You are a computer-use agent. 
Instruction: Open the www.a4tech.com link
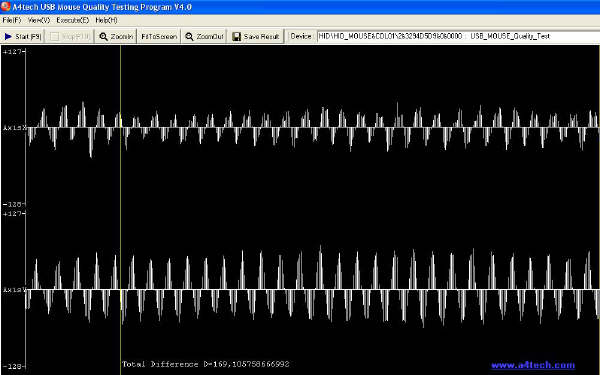(533, 365)
